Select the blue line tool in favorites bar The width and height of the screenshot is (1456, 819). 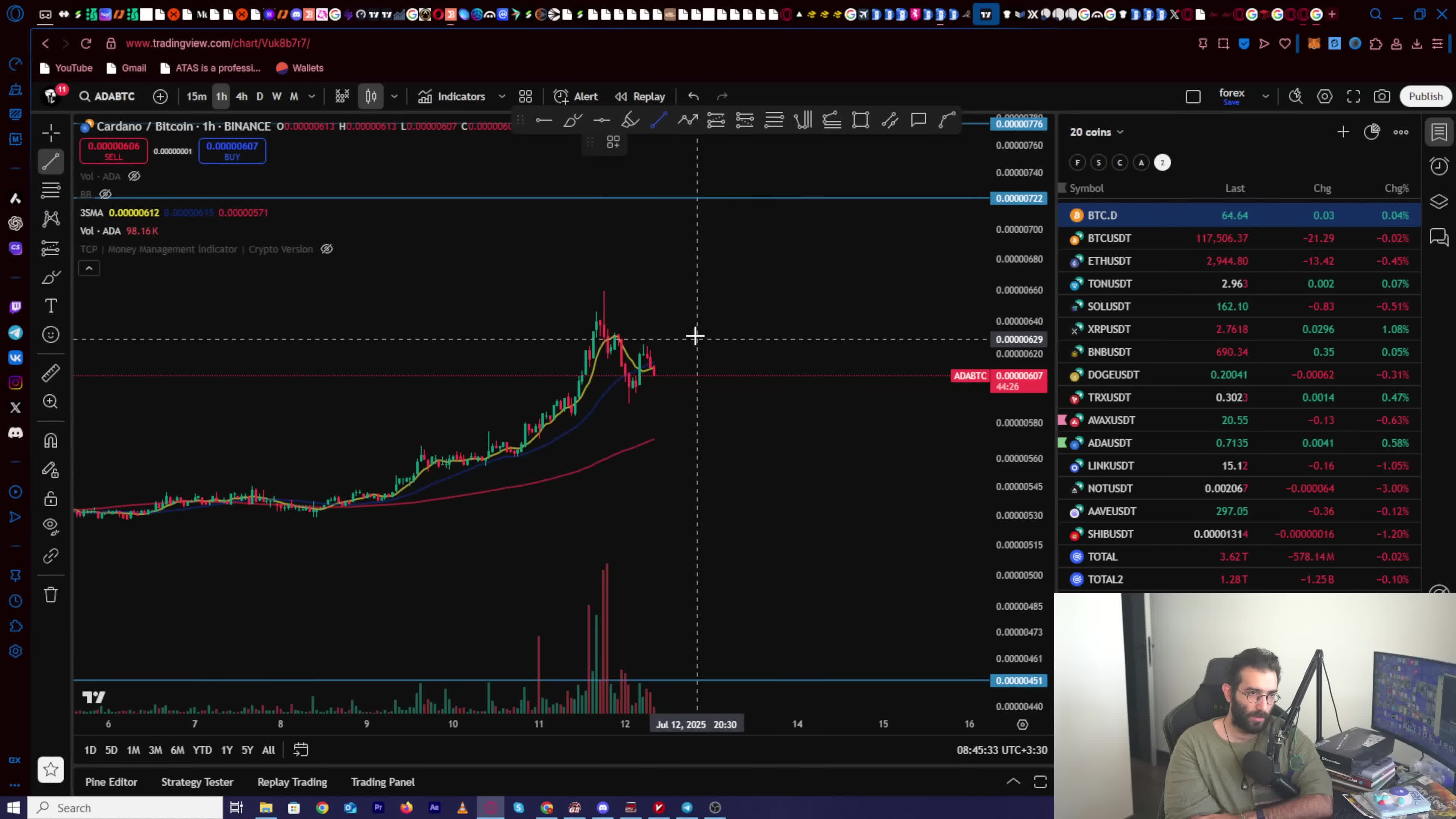pyautogui.click(x=659, y=120)
